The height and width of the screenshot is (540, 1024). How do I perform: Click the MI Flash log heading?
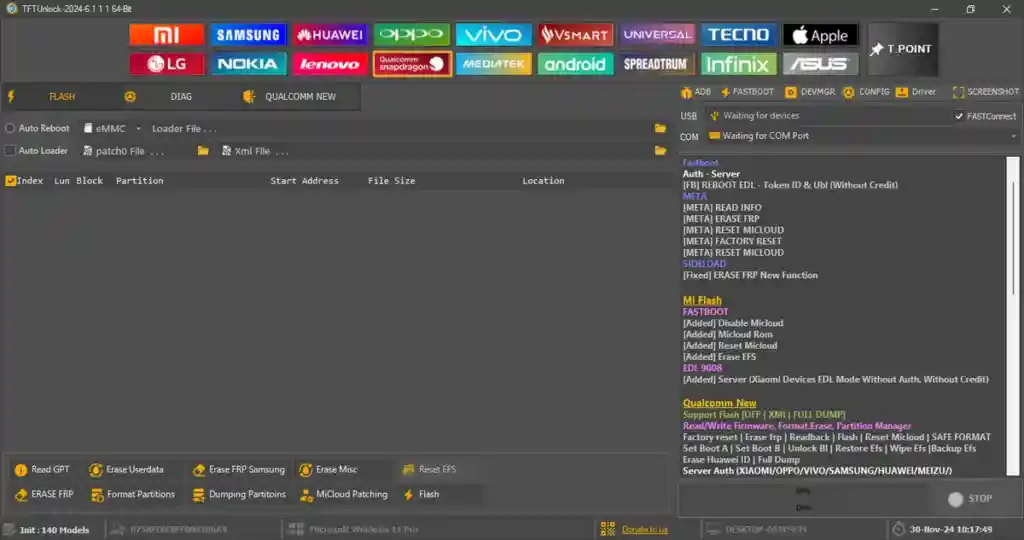coord(702,300)
